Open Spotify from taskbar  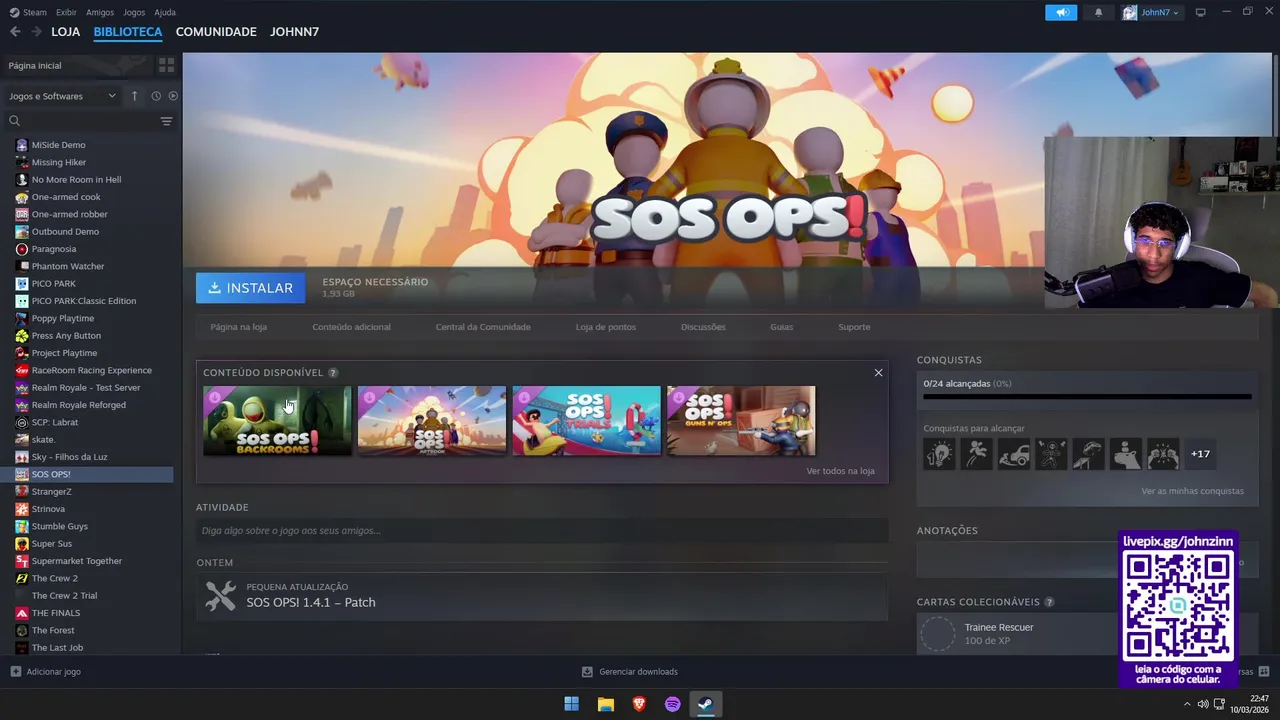[x=672, y=704]
